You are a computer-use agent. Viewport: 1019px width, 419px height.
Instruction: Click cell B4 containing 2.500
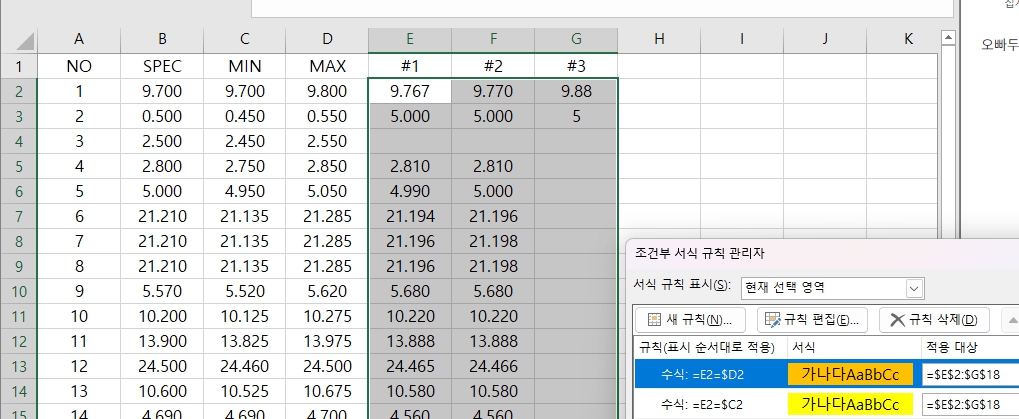pyautogui.click(x=162, y=142)
